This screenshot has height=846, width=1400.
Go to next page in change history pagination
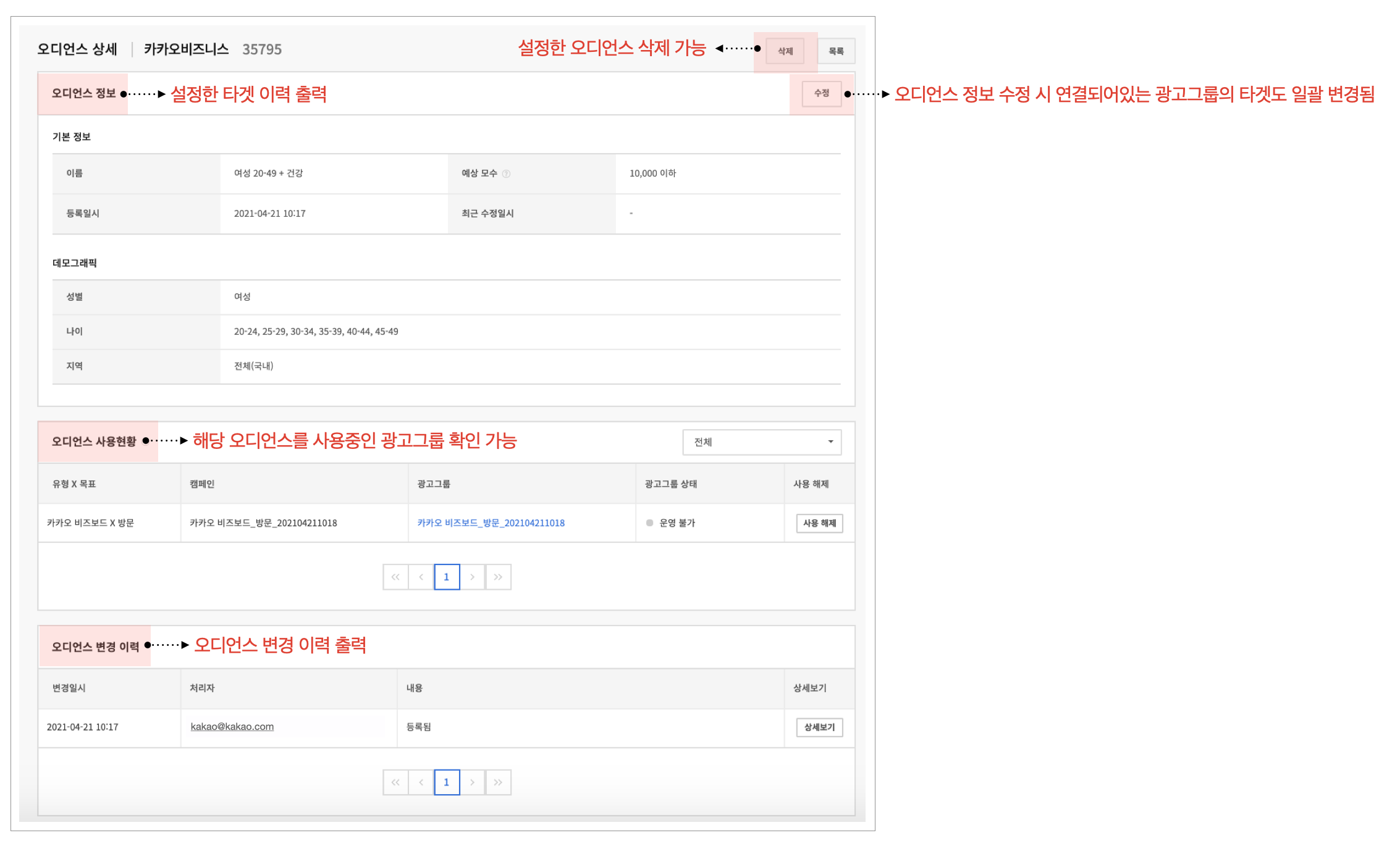473,782
